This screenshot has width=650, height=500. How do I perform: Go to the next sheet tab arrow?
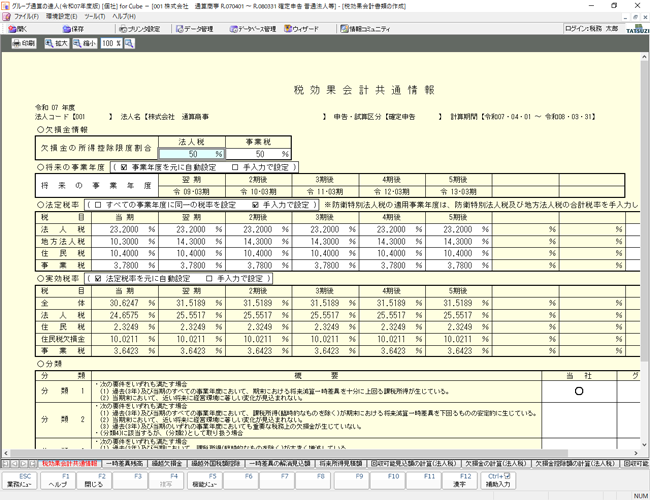pos(24,464)
